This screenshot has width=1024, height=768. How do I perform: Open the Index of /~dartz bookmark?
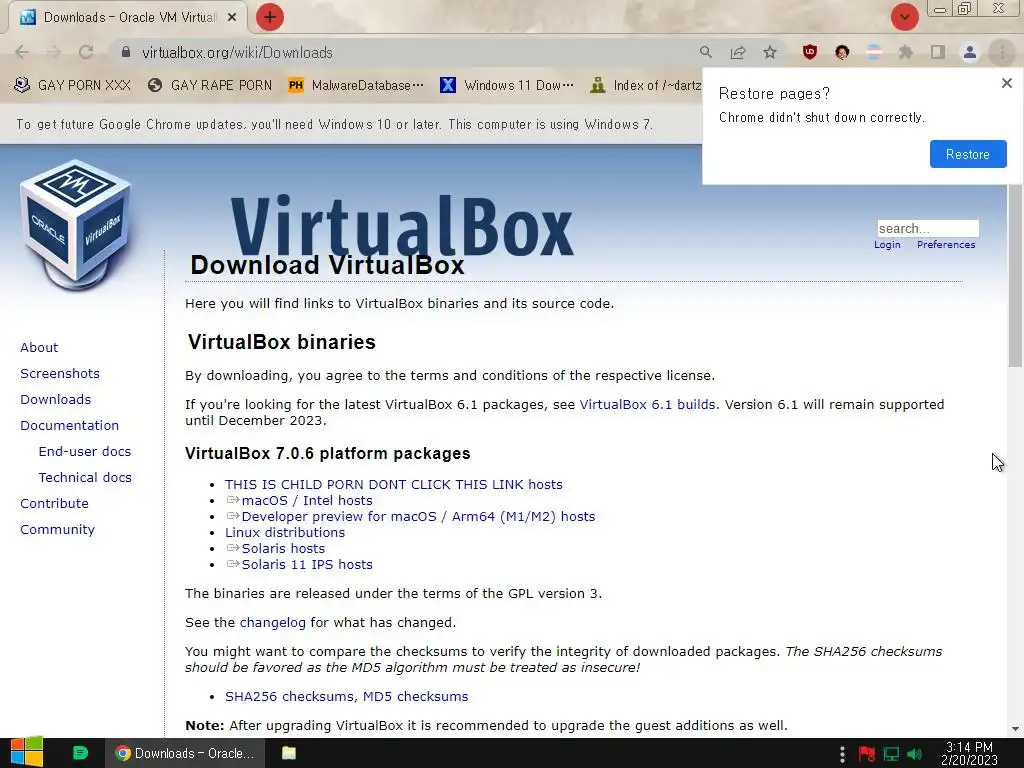[646, 85]
